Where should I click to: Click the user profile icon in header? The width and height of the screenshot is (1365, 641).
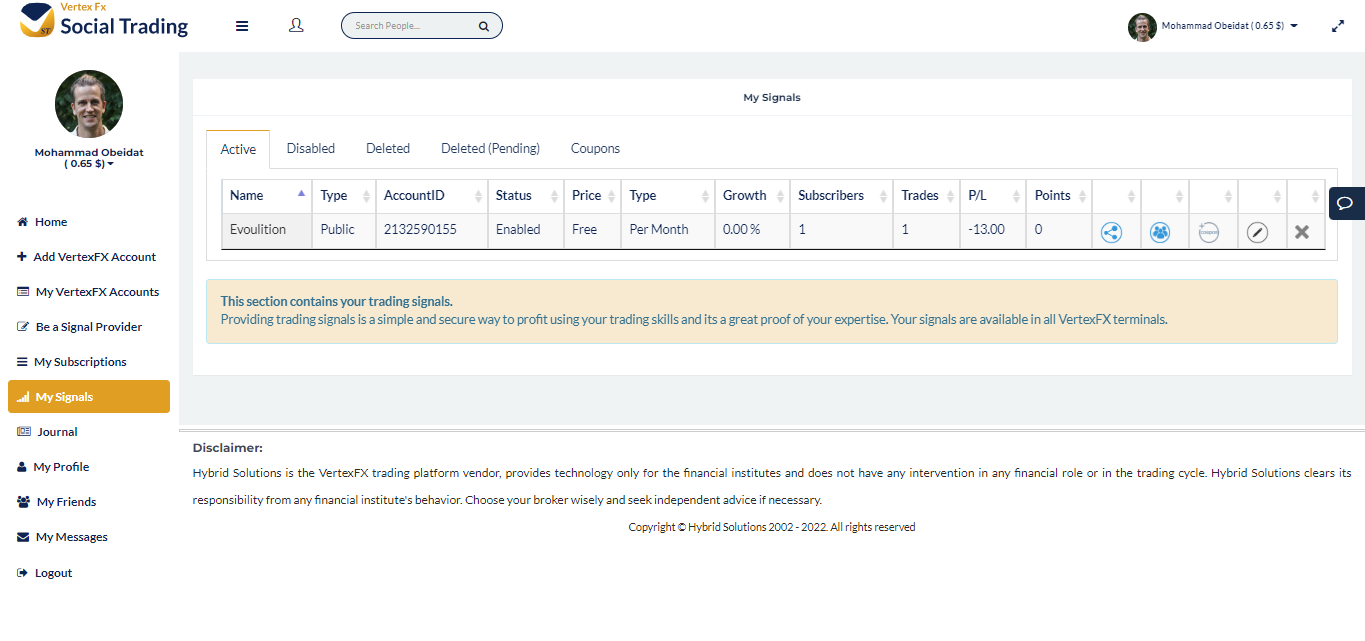coord(296,26)
